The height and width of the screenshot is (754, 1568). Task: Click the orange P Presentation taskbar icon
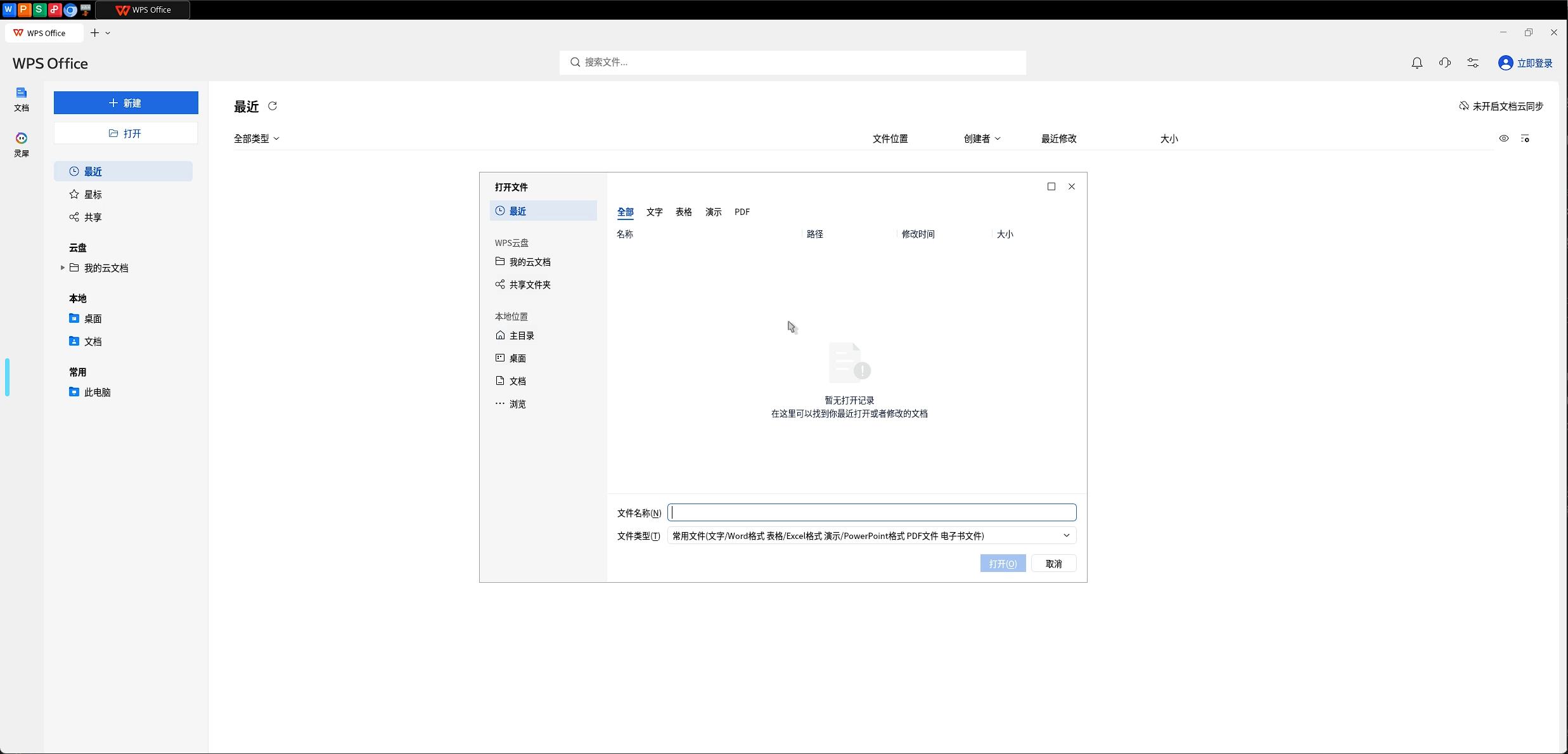(x=23, y=10)
